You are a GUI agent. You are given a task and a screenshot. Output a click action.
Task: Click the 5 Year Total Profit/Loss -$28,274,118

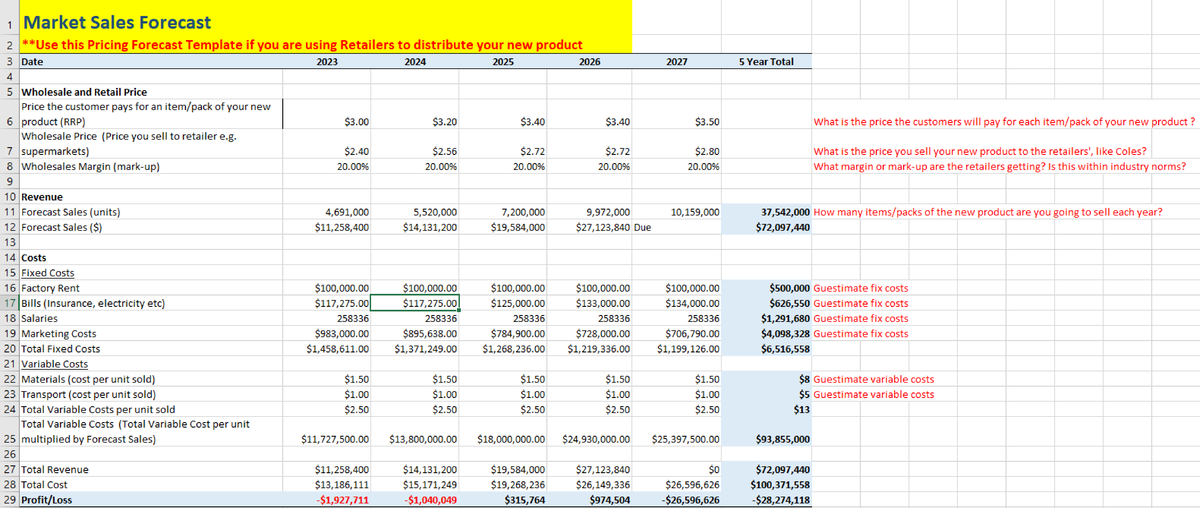[780, 499]
